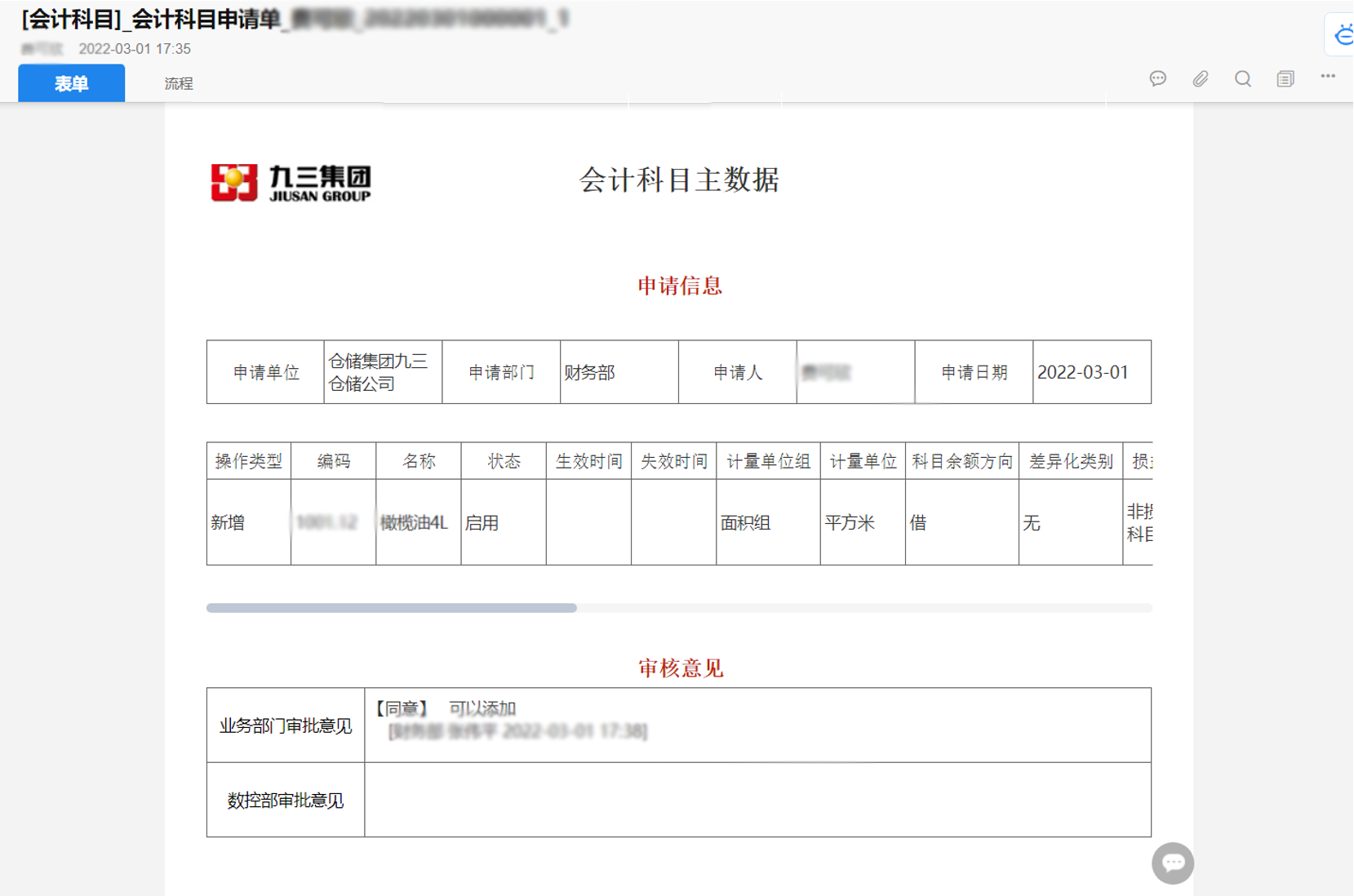Click the 业务部门审批意见 label
The width and height of the screenshot is (1354, 896).
tap(286, 725)
